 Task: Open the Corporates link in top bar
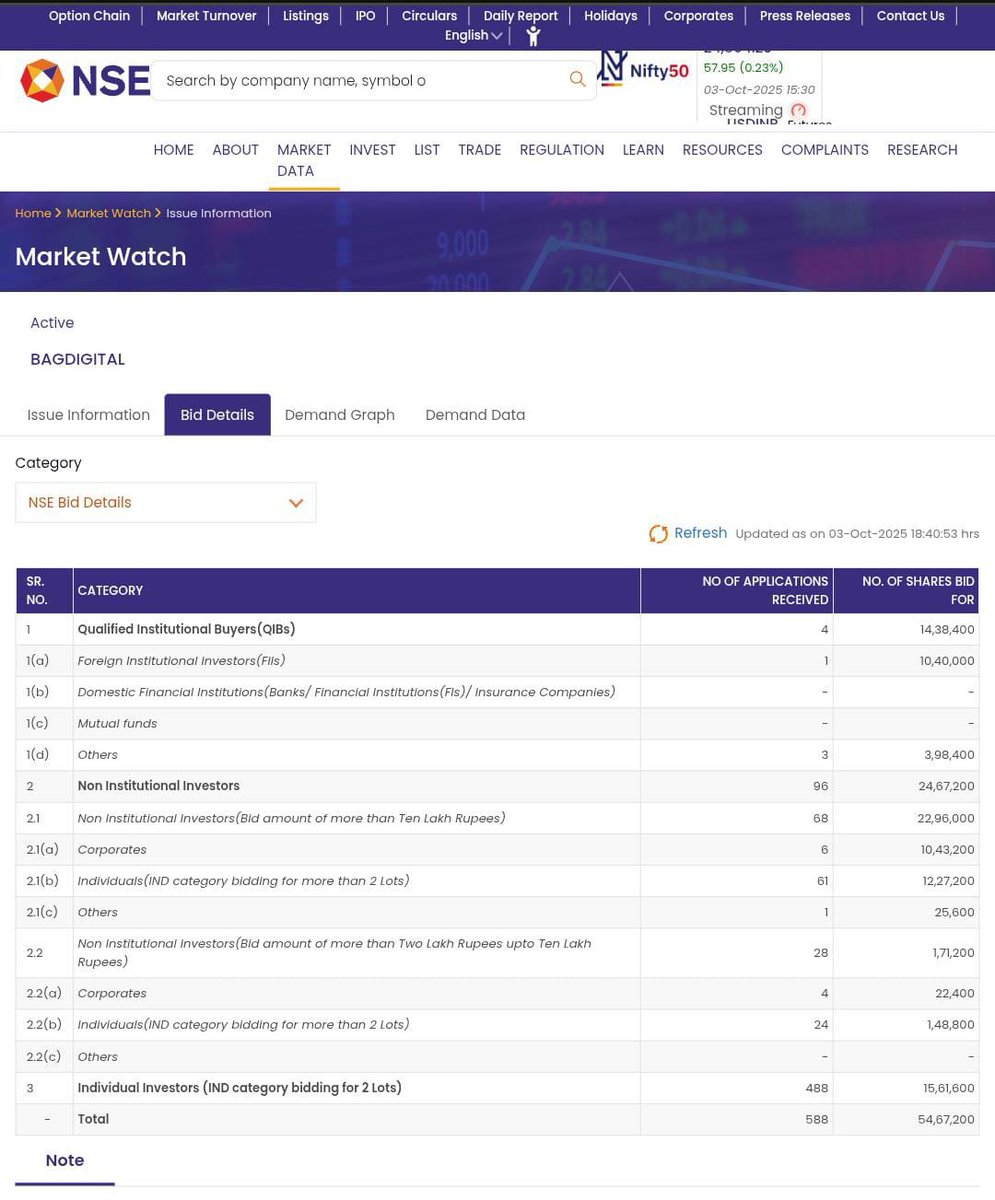click(698, 16)
